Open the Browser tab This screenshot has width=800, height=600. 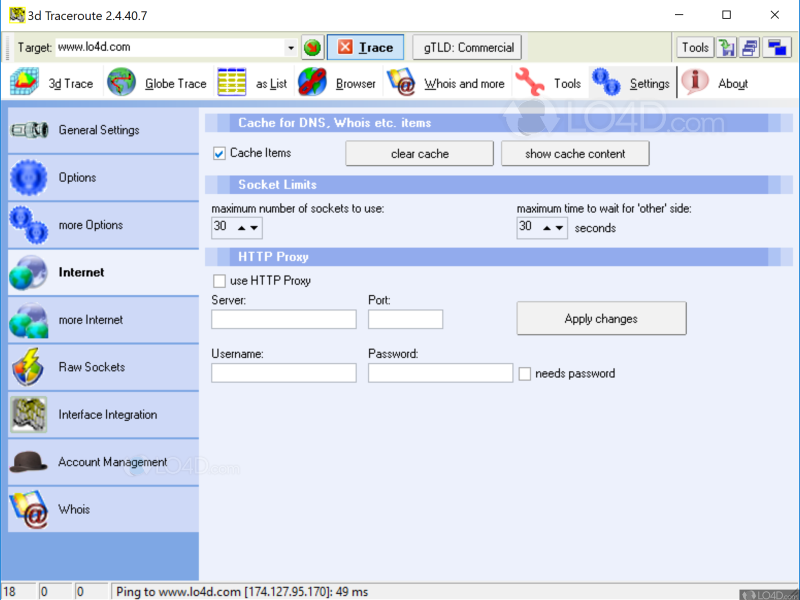(337, 82)
